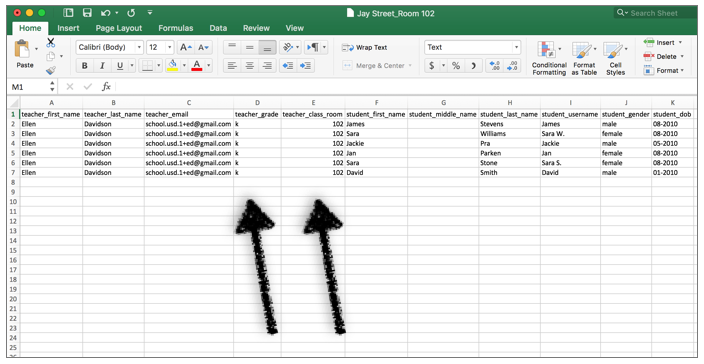The image size is (704, 364).
Task: Select column header D
Action: 257,103
